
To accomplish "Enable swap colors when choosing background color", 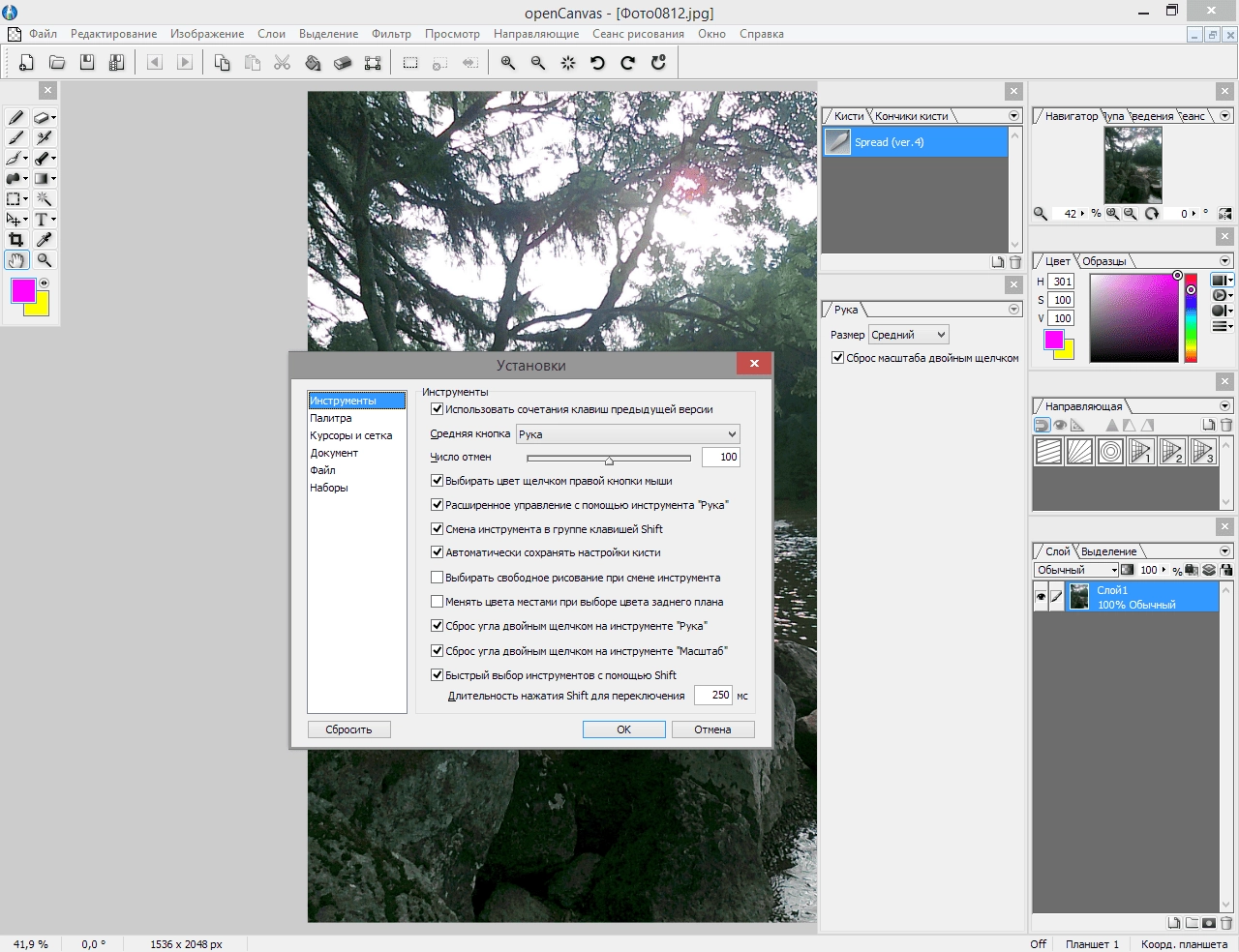I will (437, 602).
